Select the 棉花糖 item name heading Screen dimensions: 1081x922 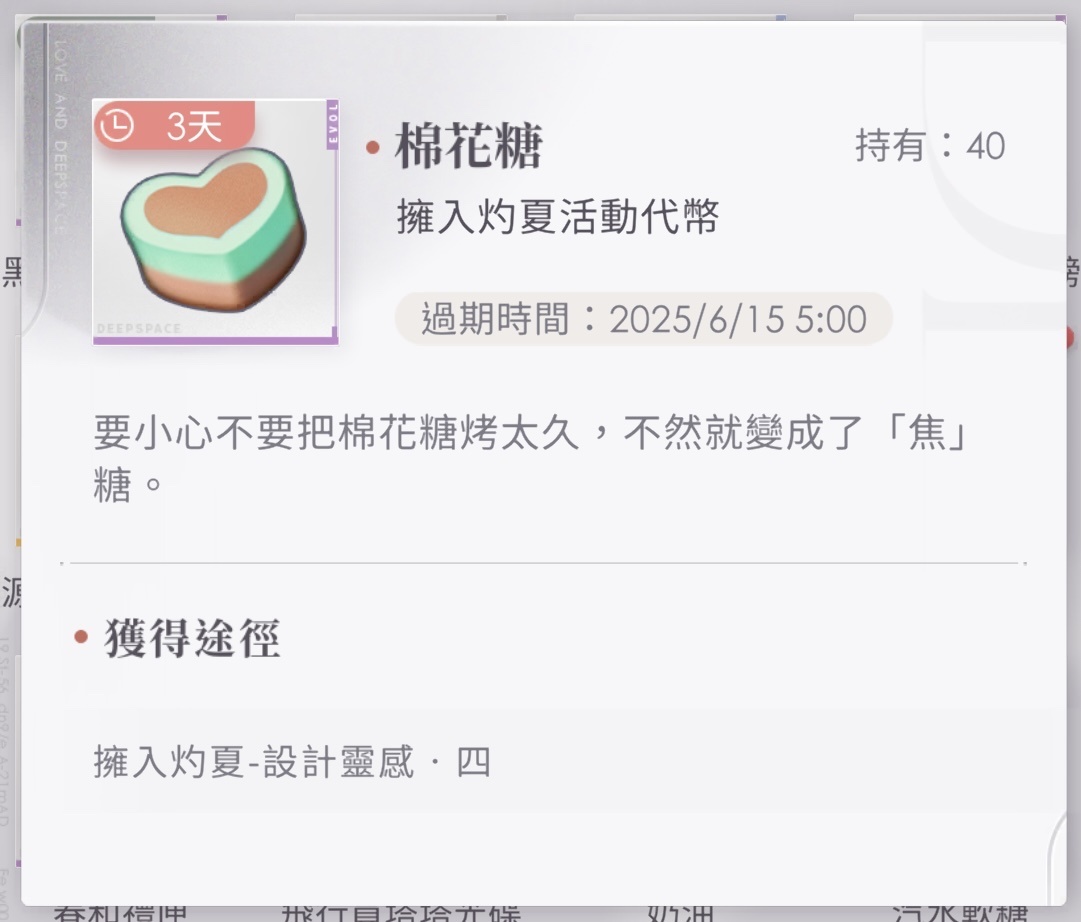click(x=469, y=146)
